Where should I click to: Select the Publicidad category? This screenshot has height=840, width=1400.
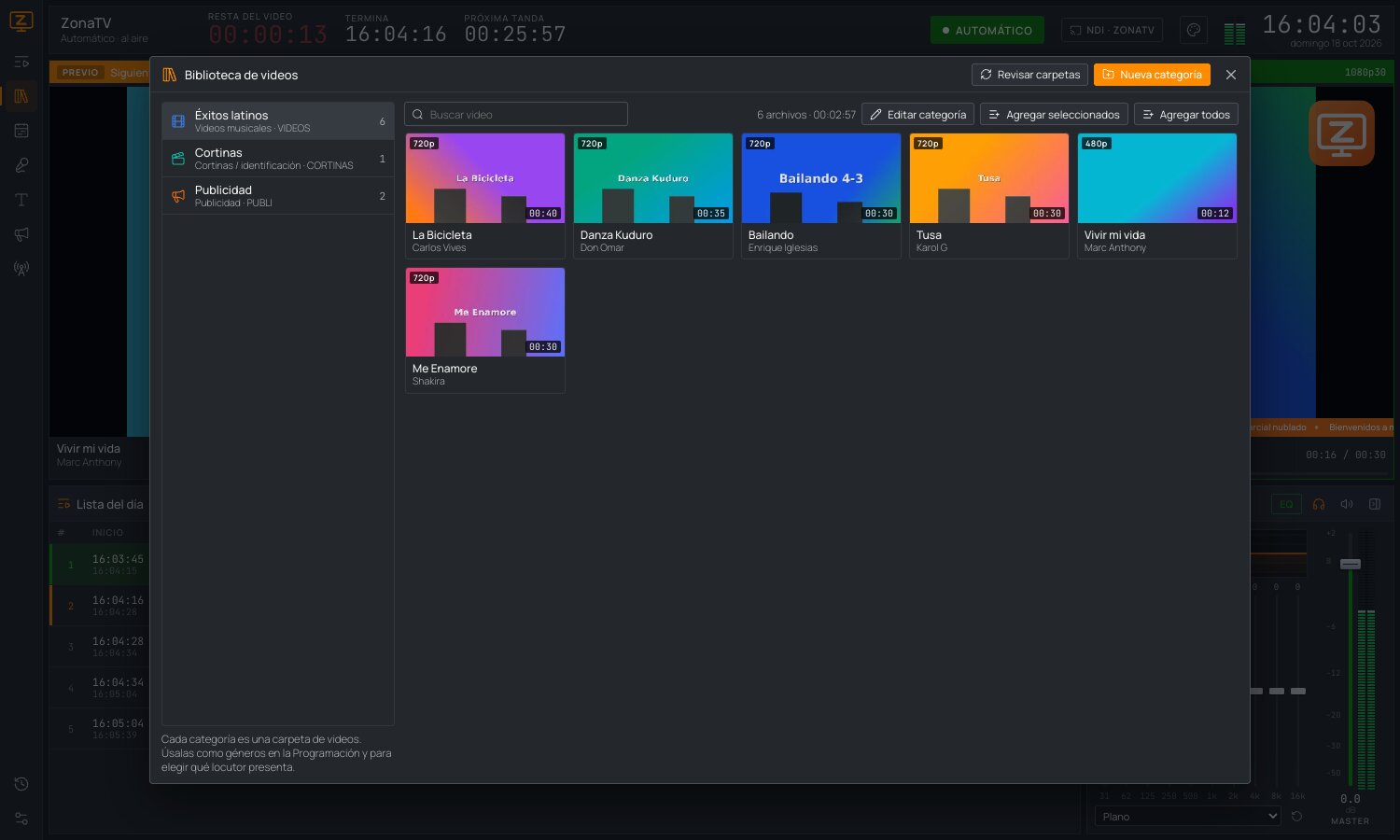[x=277, y=196]
